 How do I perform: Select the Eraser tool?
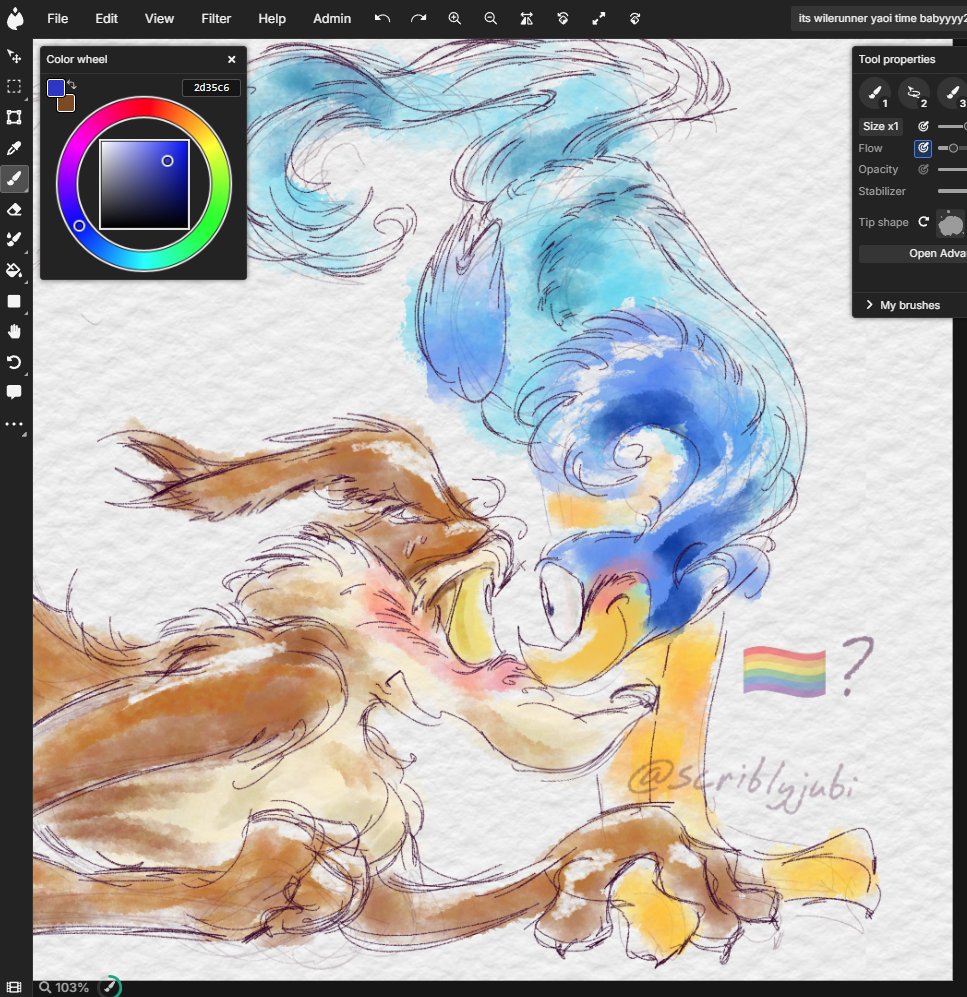pos(14,209)
